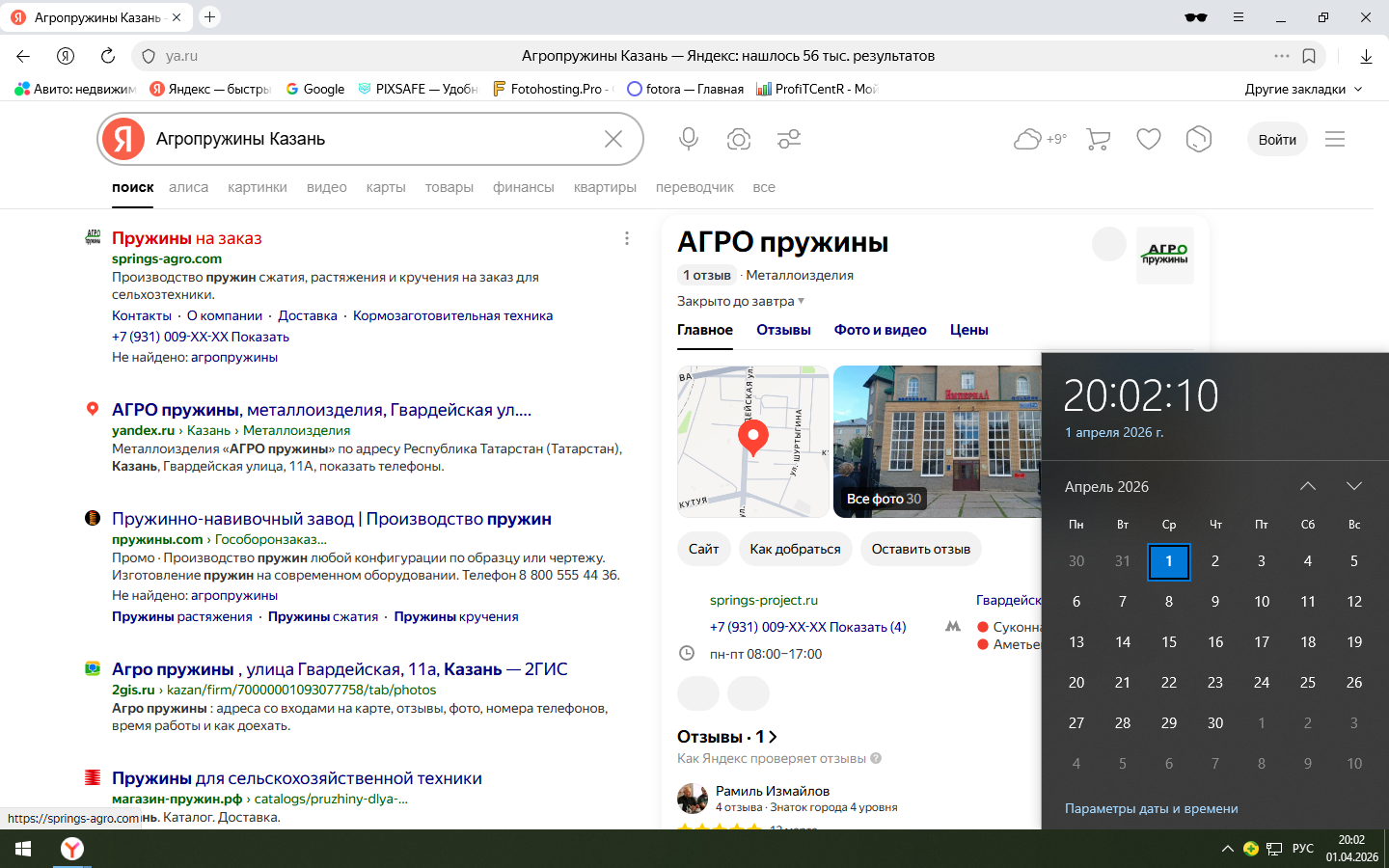1389x868 pixels.
Task: Open the Yandex hamburger menu
Action: 1335,139
